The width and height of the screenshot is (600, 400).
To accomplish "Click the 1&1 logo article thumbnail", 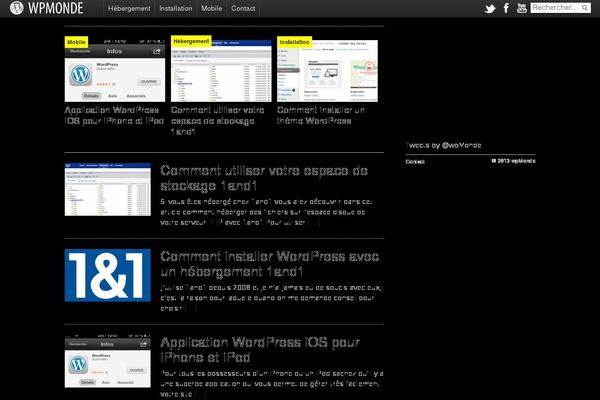I will tap(108, 275).
